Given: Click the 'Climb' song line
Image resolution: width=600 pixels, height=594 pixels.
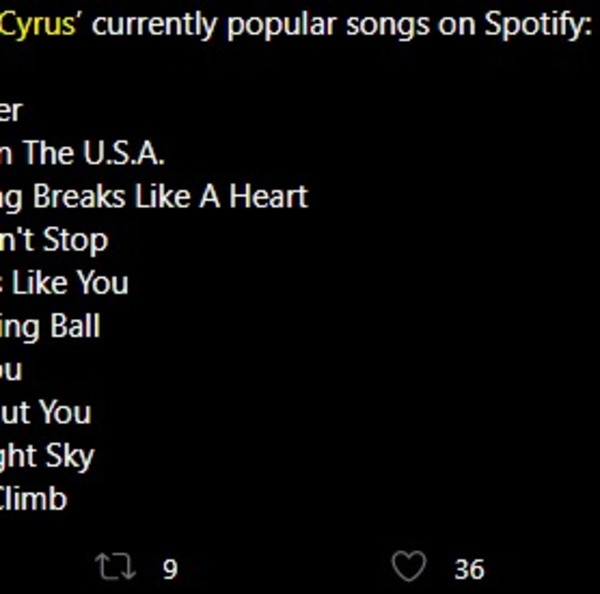Looking at the screenshot, I should pyautogui.click(x=34, y=498).
